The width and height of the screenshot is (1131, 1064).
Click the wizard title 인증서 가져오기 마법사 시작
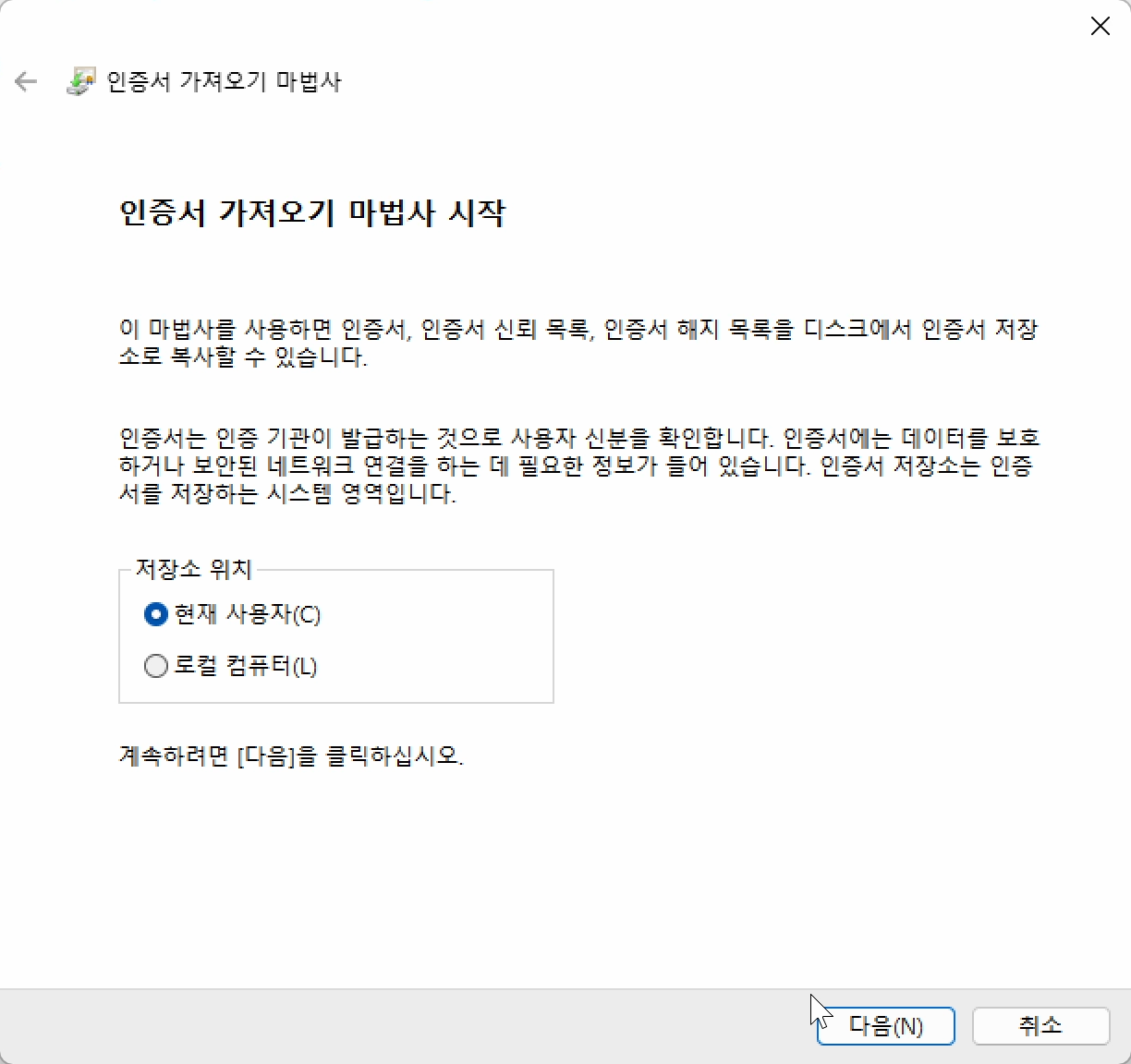click(314, 213)
